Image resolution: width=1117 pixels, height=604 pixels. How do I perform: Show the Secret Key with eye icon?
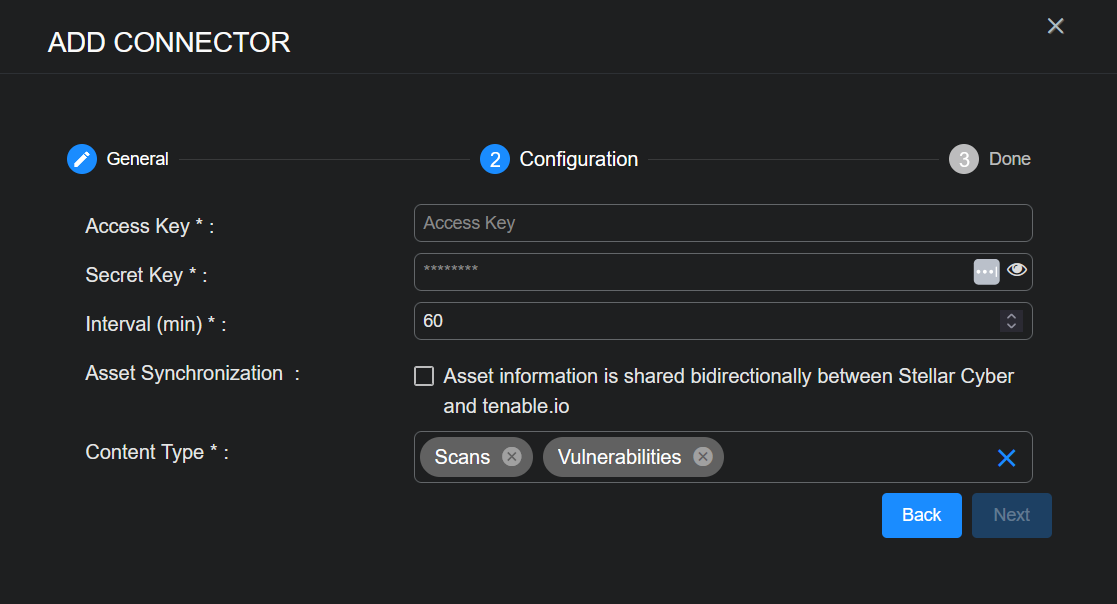(1017, 270)
